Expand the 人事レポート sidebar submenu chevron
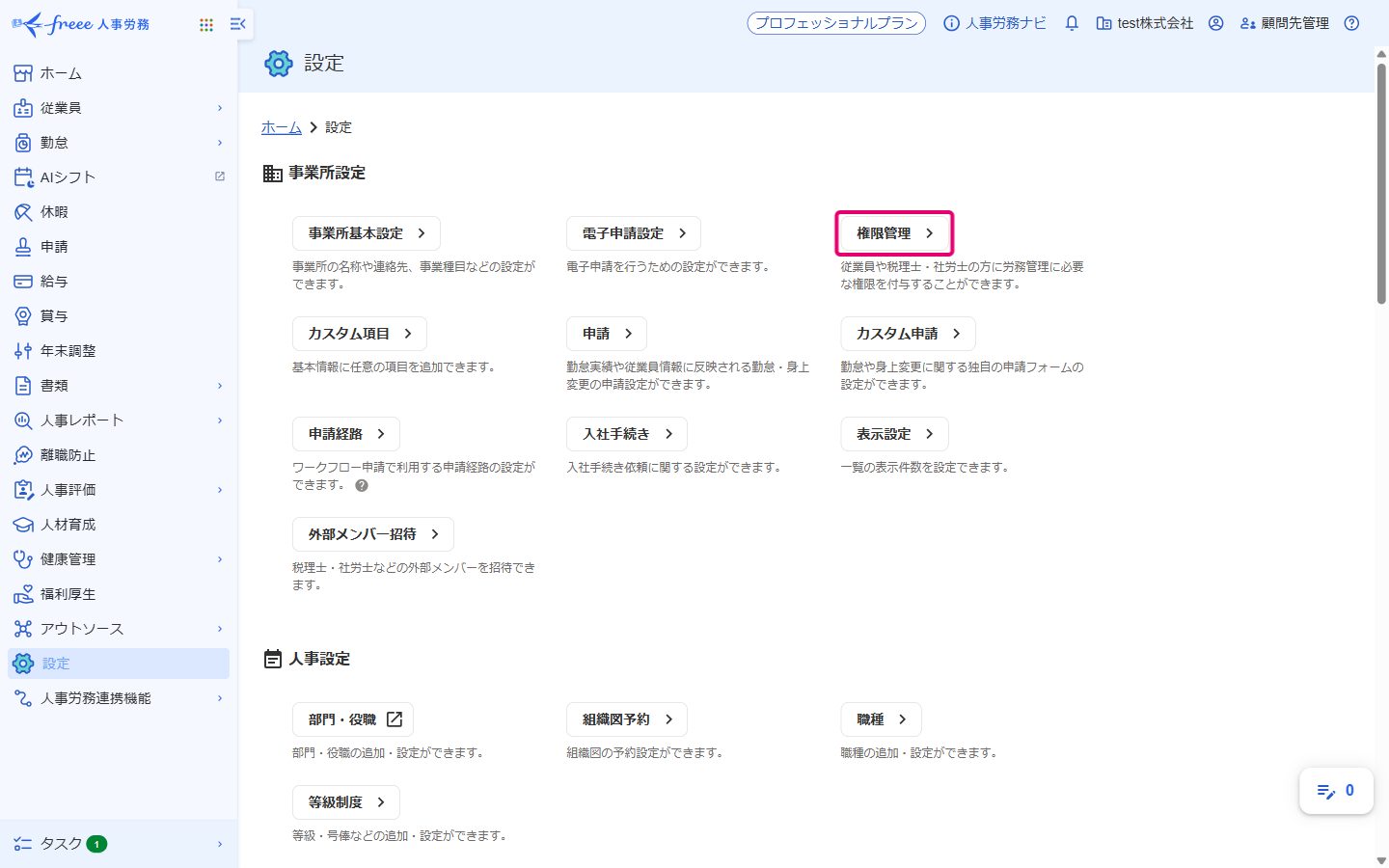 pyautogui.click(x=220, y=420)
